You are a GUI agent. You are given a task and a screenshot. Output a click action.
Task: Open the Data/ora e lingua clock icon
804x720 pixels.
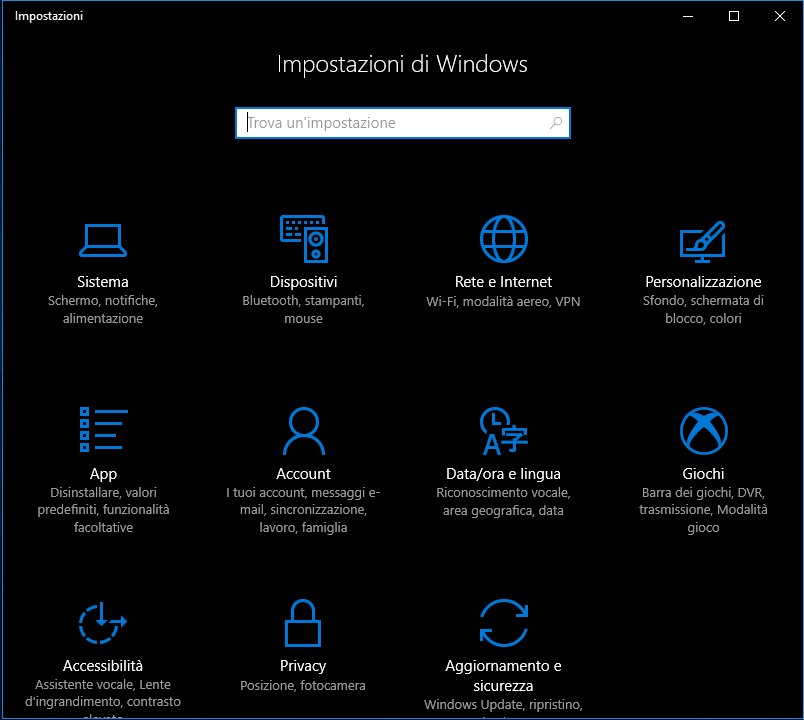(504, 431)
